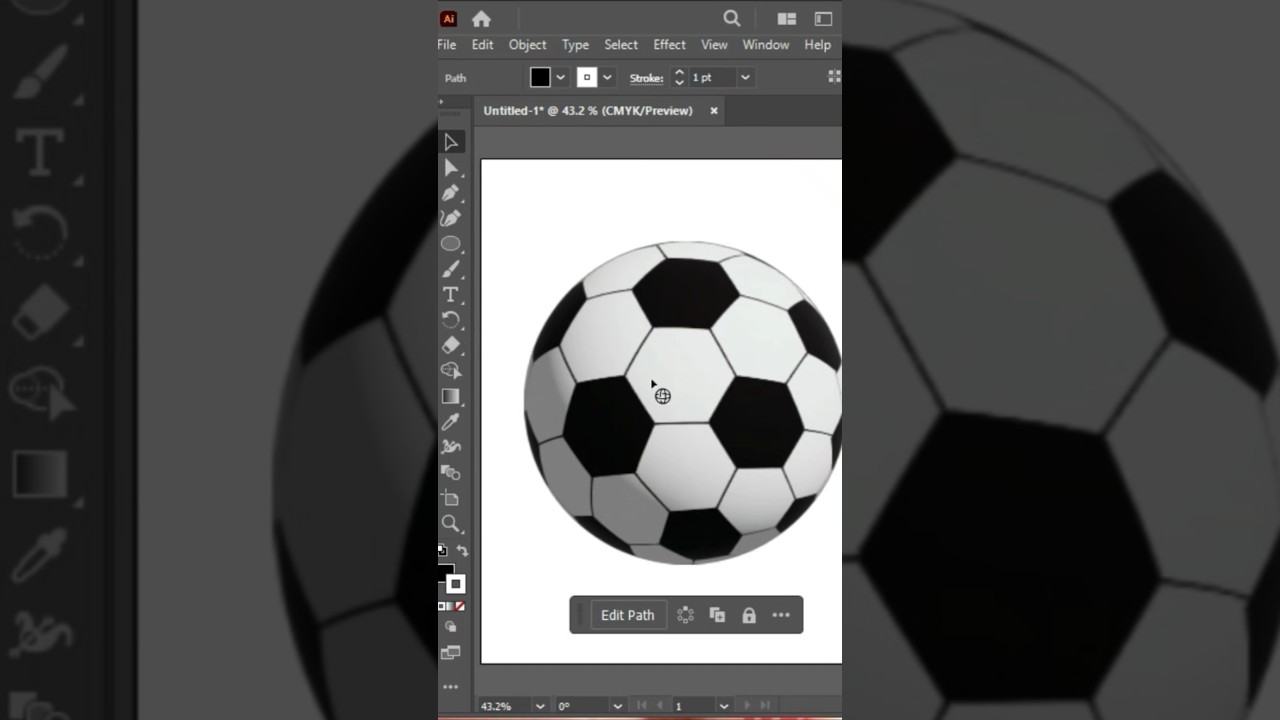Close the Untitled-1 document tab
1280x720 pixels.
coord(714,111)
